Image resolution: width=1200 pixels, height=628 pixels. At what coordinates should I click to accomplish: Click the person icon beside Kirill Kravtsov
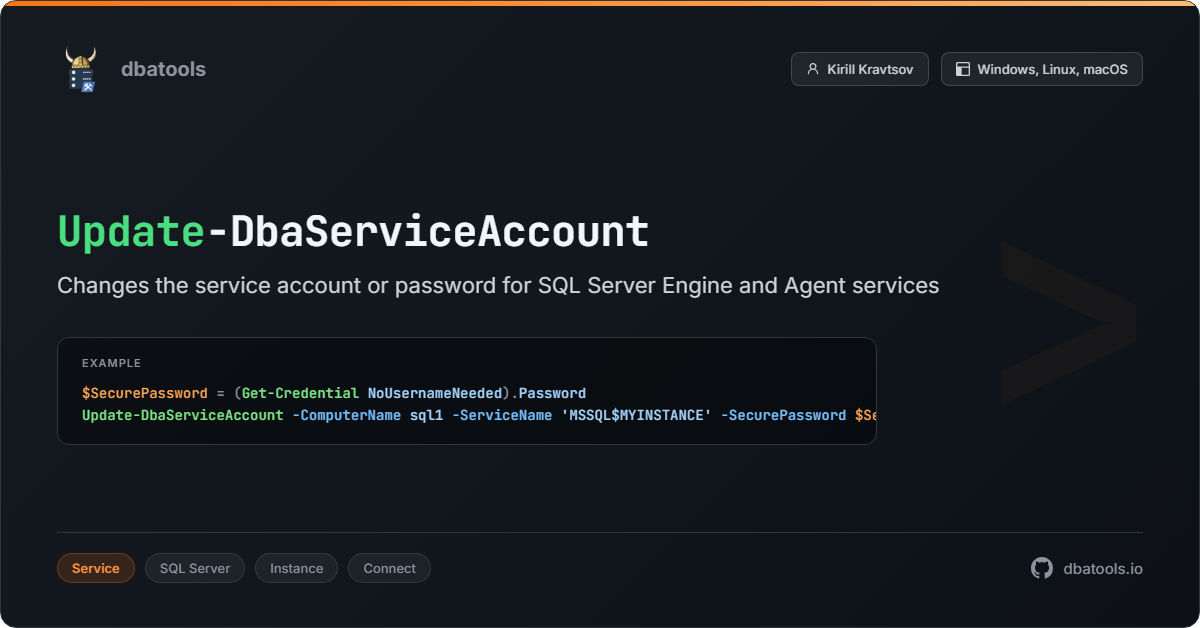point(812,70)
